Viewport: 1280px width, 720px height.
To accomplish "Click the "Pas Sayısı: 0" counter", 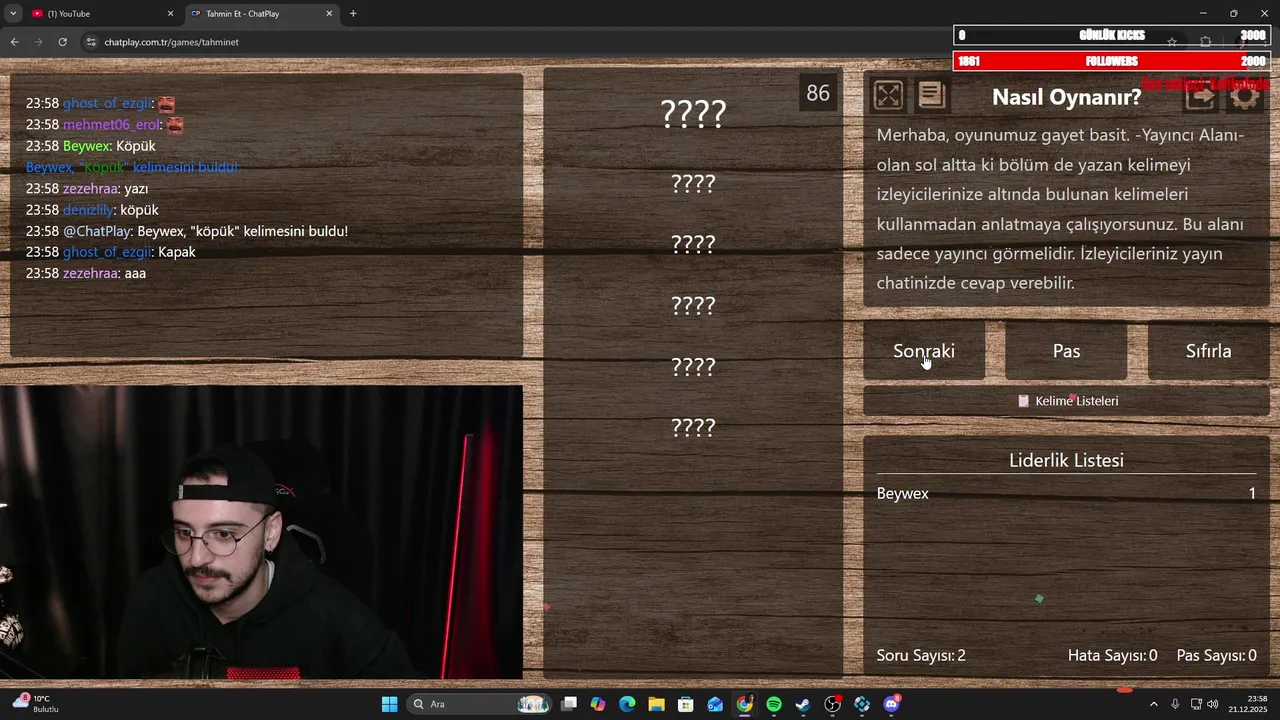I will coord(1217,656).
